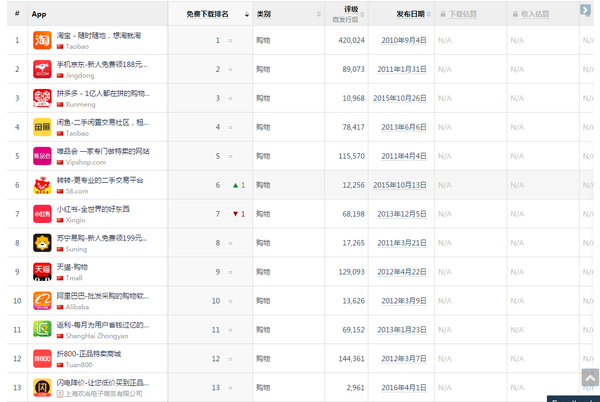Screen dimensions: 600x402
Task: Click the 2016年4月1日 release date
Action: point(404,388)
